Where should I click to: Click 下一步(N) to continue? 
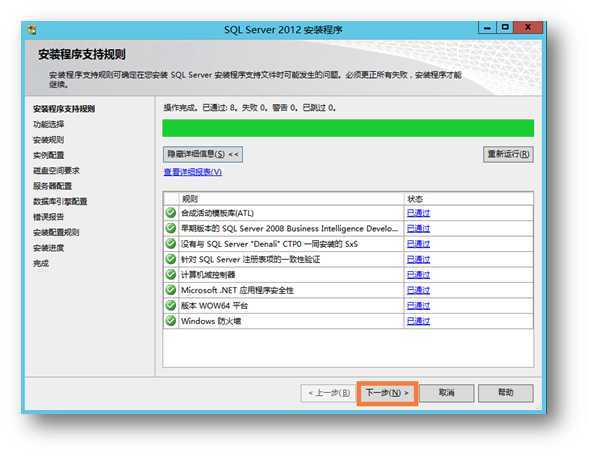387,393
